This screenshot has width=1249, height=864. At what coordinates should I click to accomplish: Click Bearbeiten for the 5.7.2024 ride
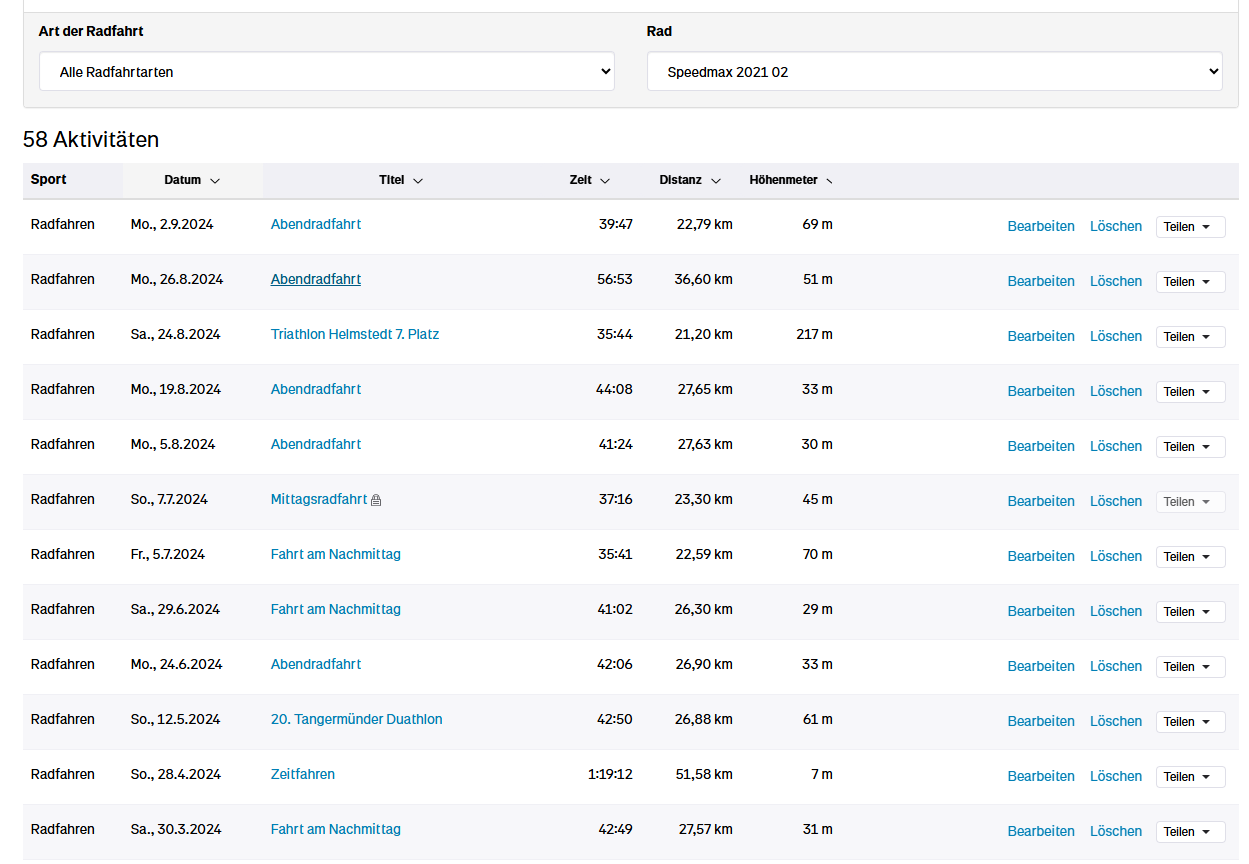point(1040,556)
